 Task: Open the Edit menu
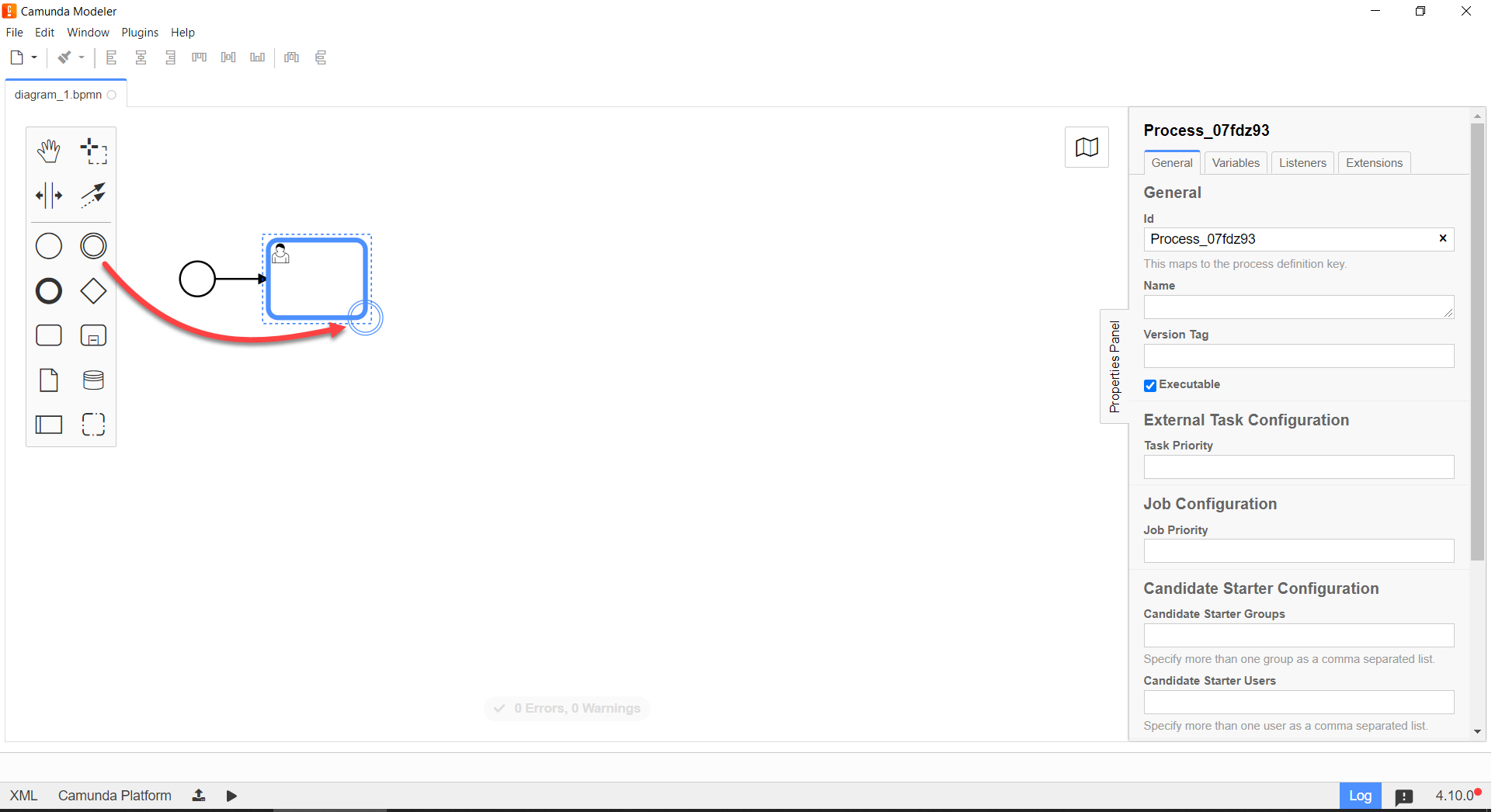pyautogui.click(x=45, y=33)
